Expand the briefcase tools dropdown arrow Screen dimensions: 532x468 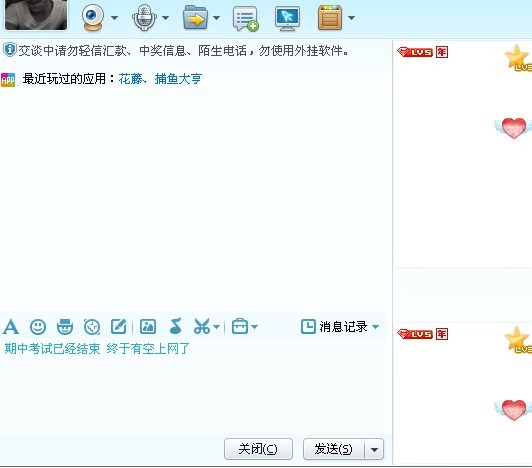pyautogui.click(x=254, y=327)
